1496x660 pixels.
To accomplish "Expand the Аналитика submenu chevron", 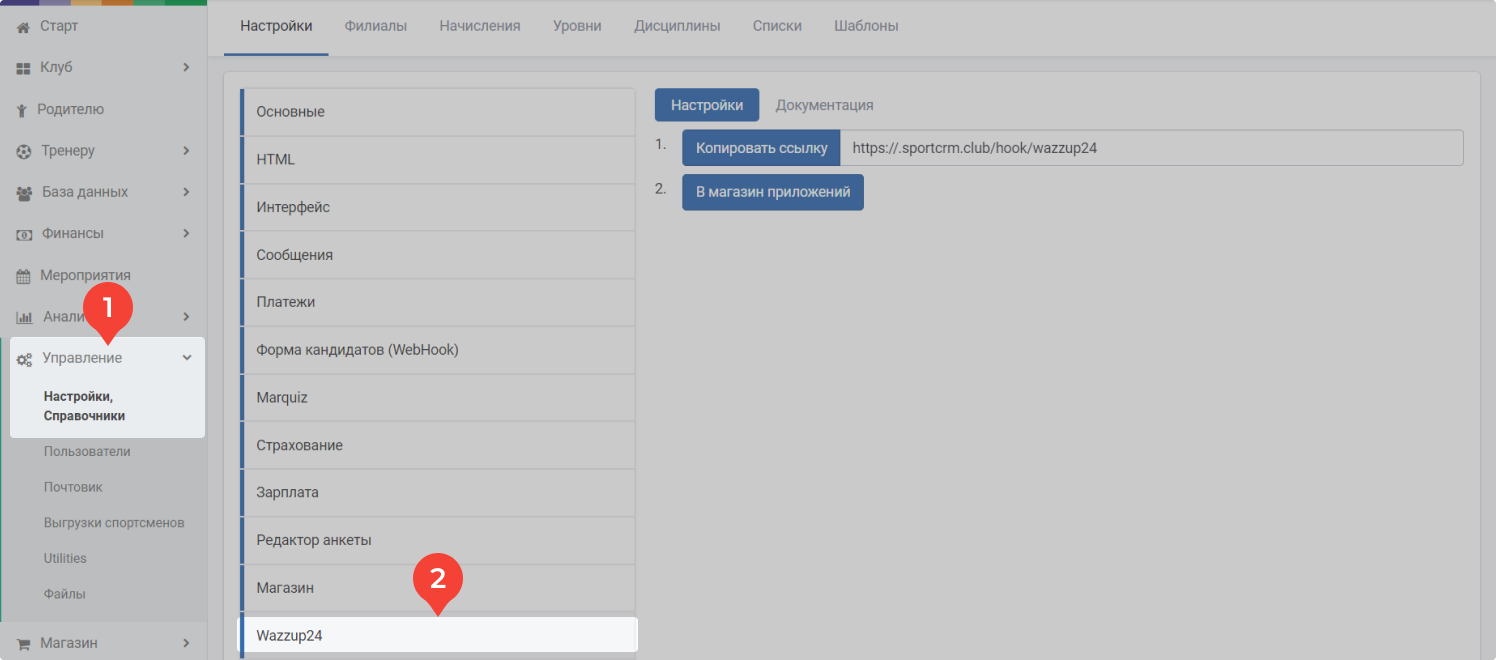I will coord(187,317).
